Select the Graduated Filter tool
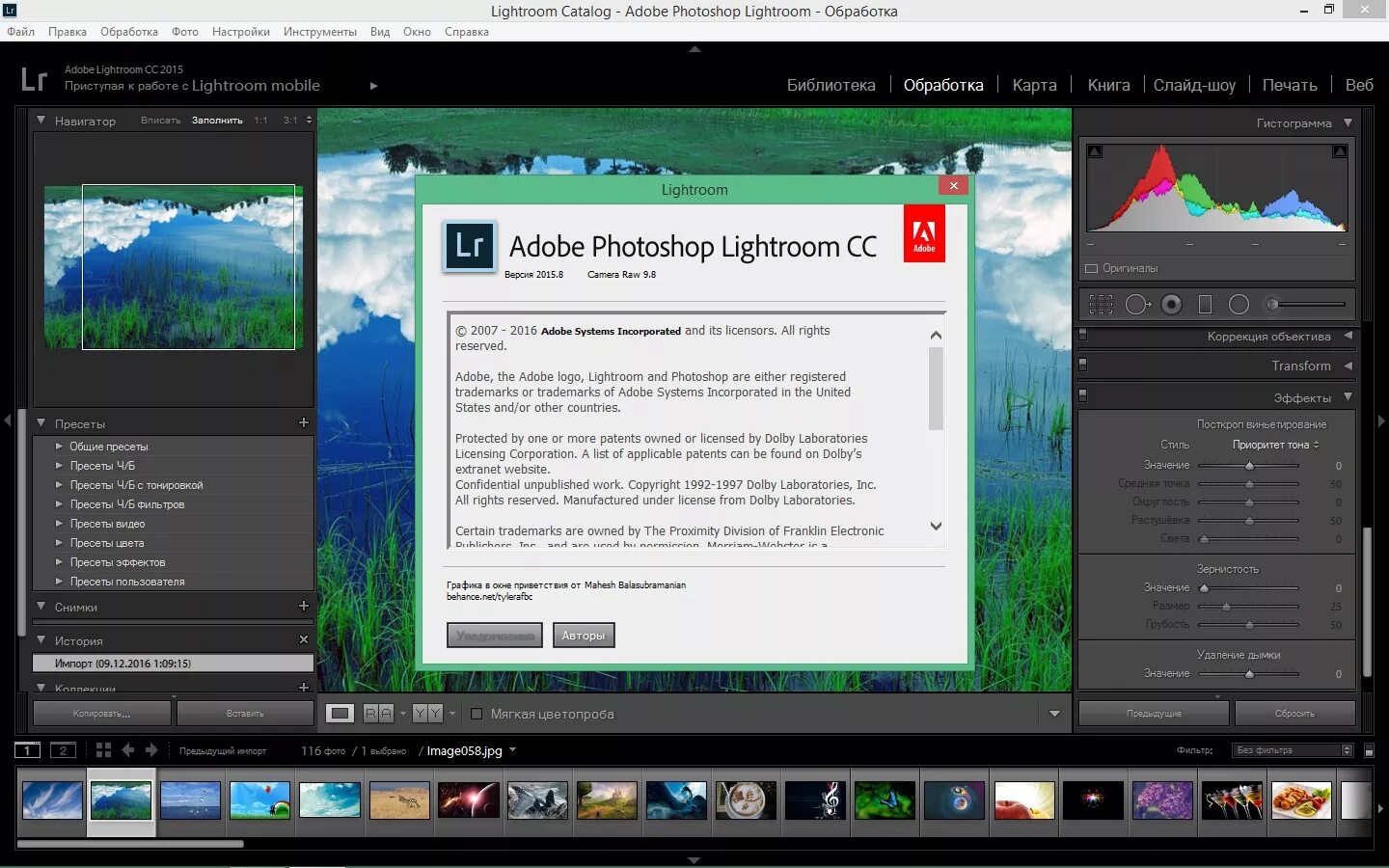 pyautogui.click(x=1205, y=305)
